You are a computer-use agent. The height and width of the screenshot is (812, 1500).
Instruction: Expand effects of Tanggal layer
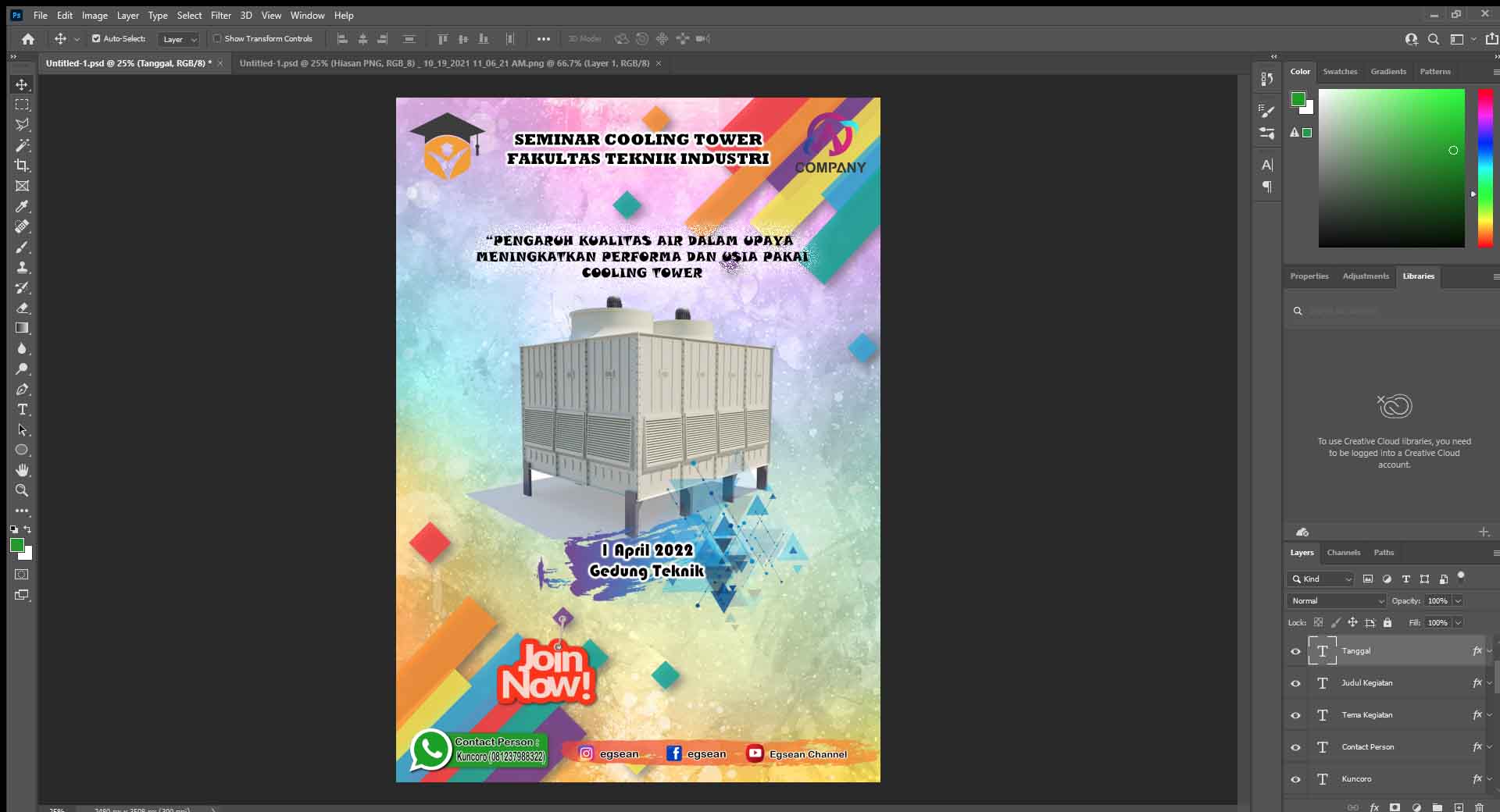[x=1489, y=650]
